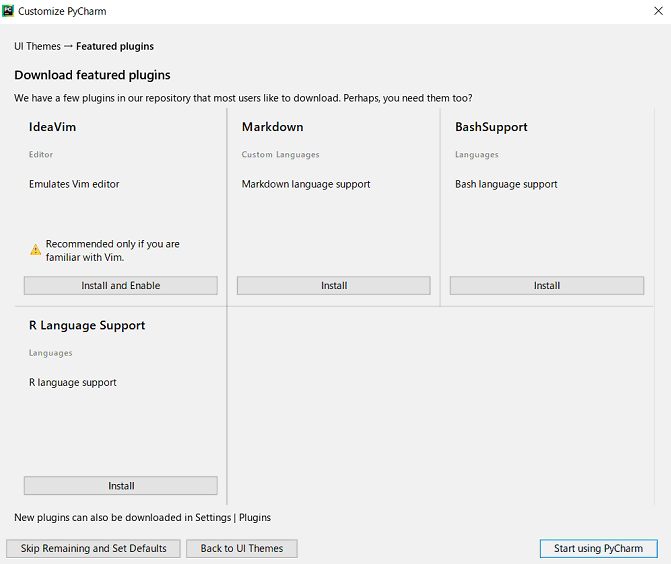This screenshot has width=671, height=564.
Task: Skip Remaining and Set Defaults
Action: click(93, 548)
